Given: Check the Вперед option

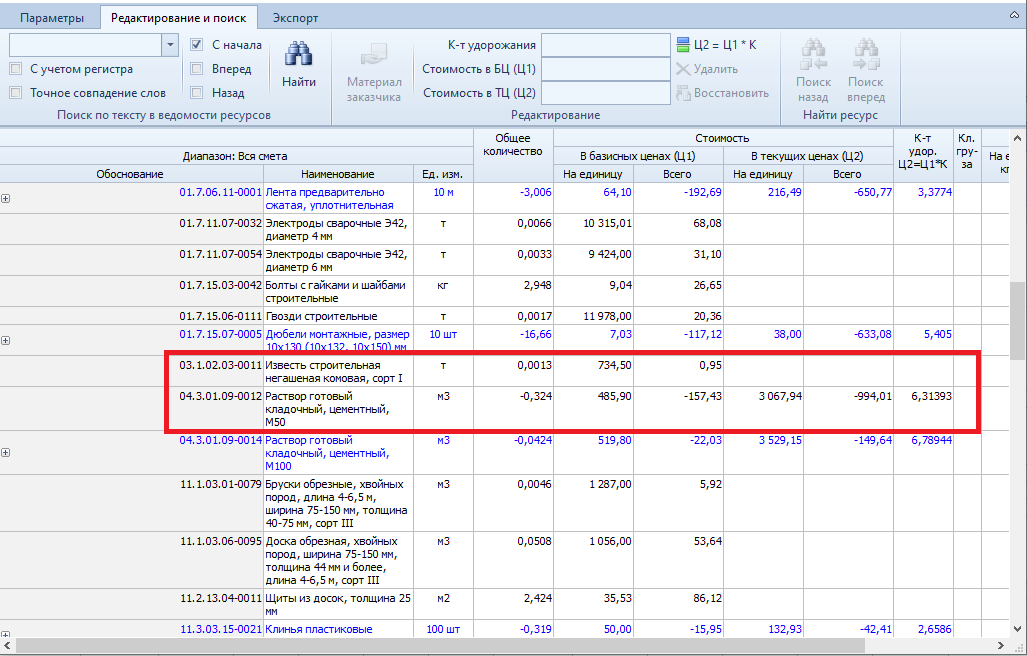Looking at the screenshot, I should pyautogui.click(x=197, y=69).
